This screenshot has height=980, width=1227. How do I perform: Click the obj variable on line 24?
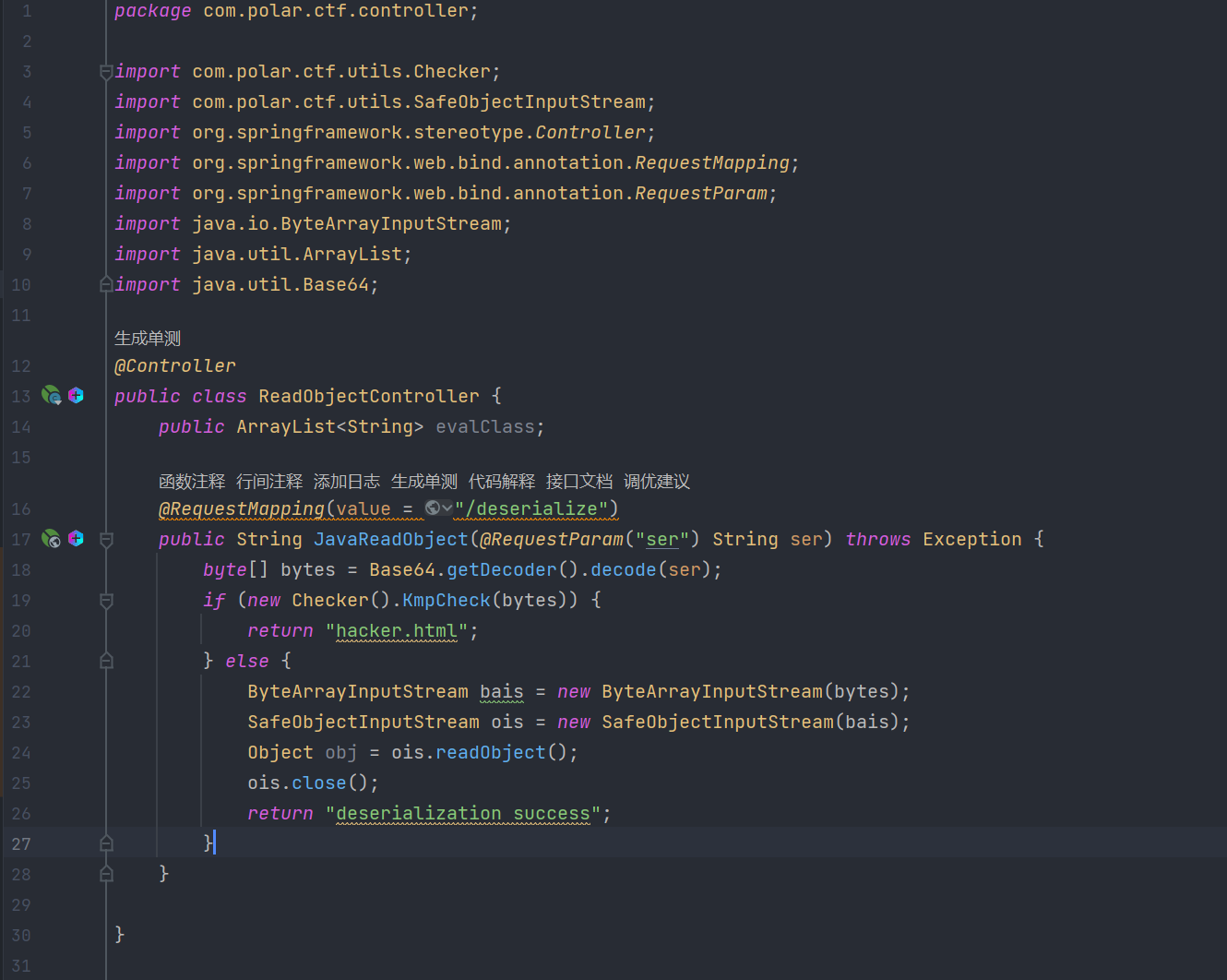tap(341, 752)
